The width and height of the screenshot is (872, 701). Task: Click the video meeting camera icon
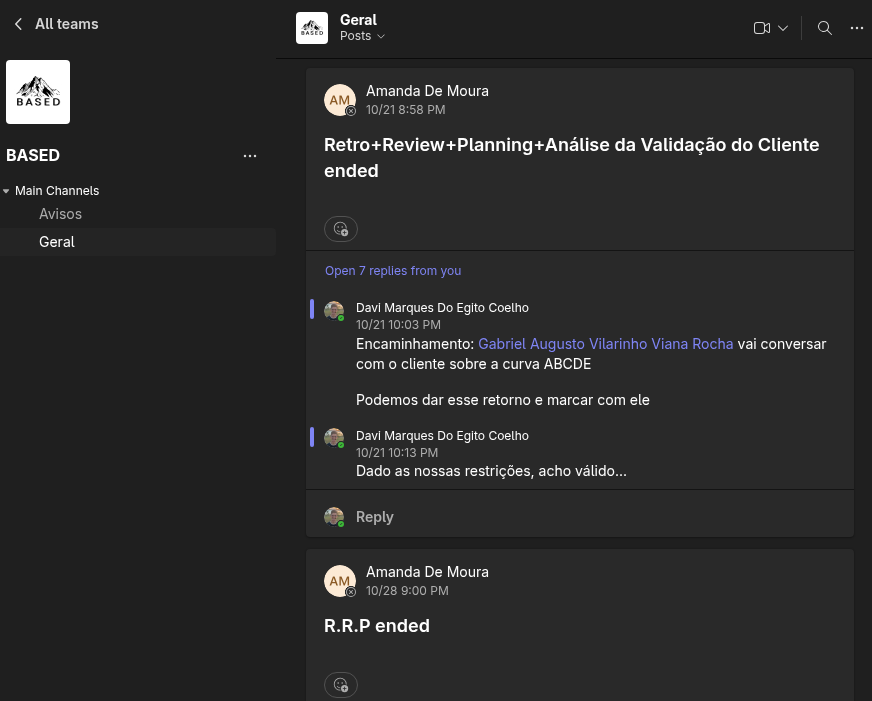pos(761,28)
